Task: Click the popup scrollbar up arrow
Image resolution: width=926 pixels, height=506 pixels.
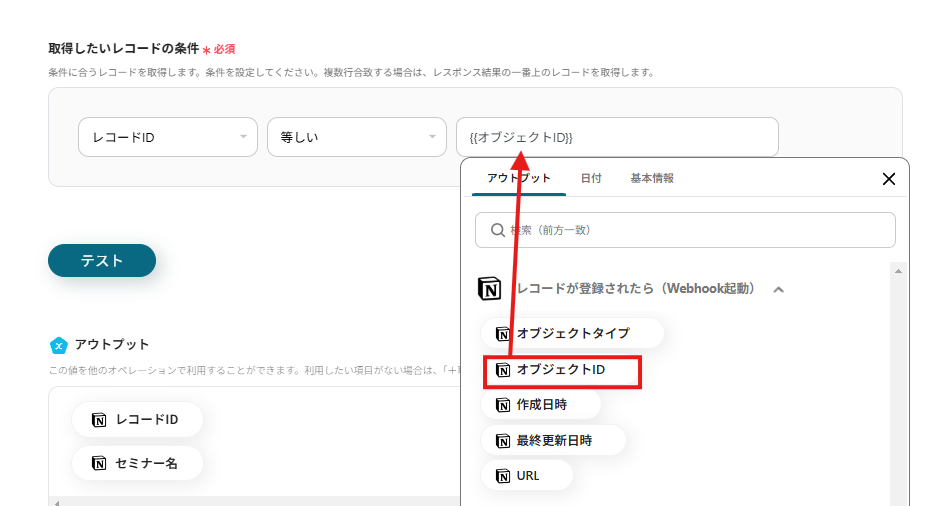Action: (x=898, y=271)
